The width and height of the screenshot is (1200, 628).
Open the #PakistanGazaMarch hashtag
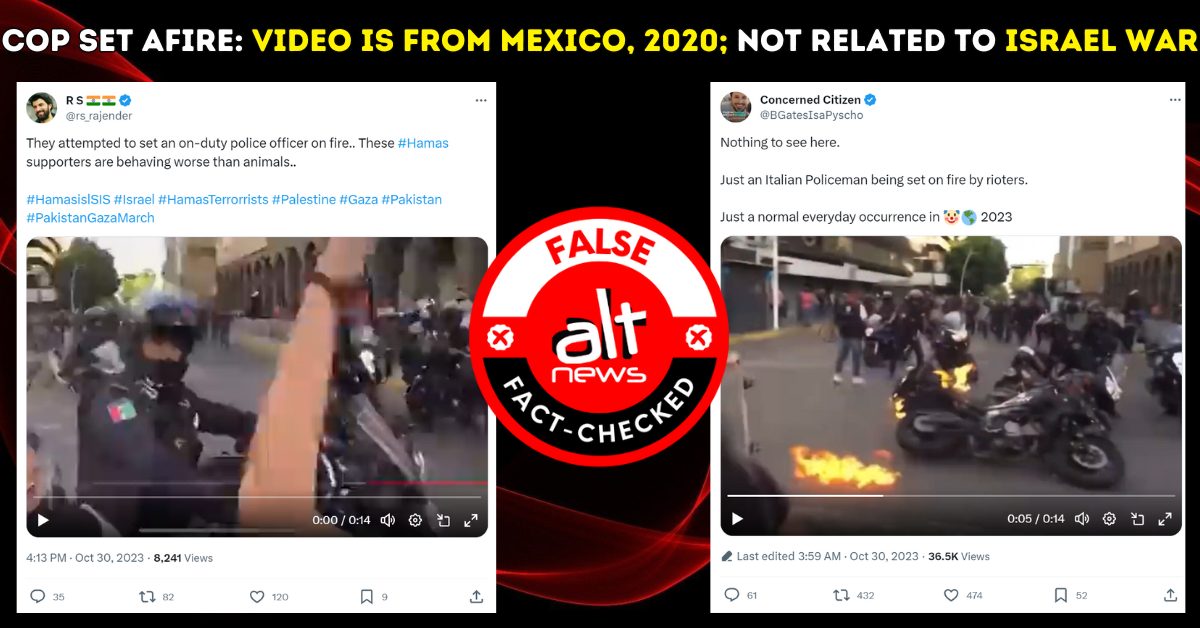90,217
